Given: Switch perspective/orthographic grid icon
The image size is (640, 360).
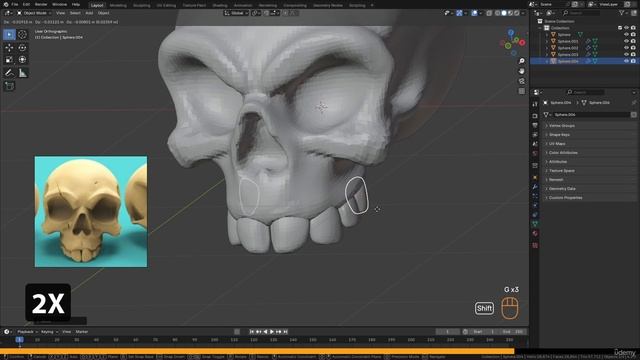Looking at the screenshot, I should 521,91.
